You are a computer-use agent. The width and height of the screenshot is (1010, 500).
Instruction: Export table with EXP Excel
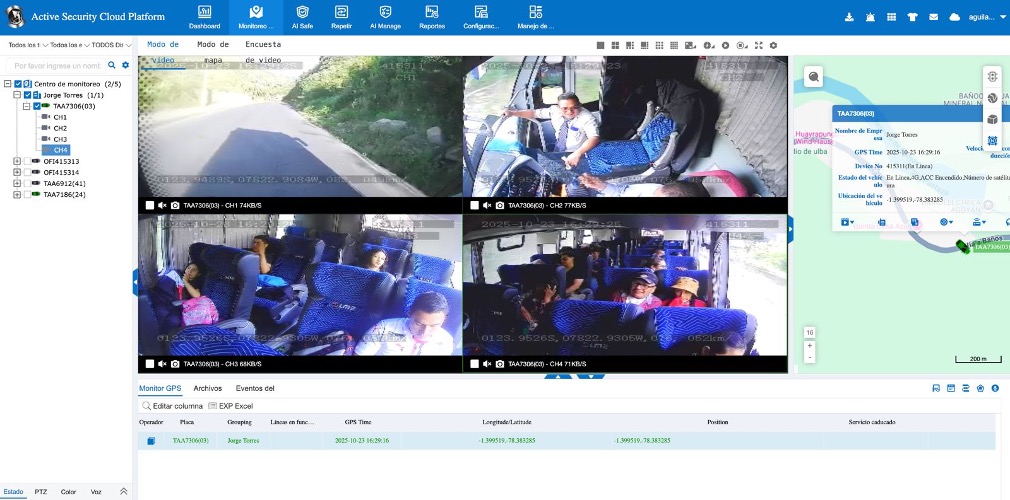pos(231,406)
